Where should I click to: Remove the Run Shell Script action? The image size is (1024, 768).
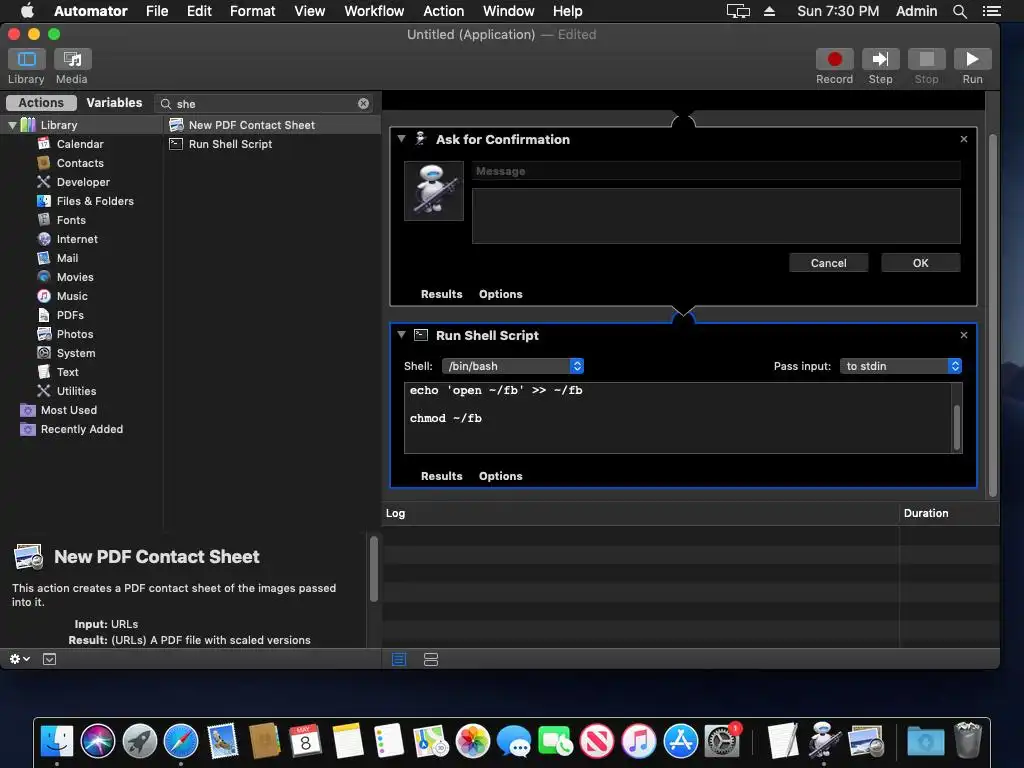(964, 335)
